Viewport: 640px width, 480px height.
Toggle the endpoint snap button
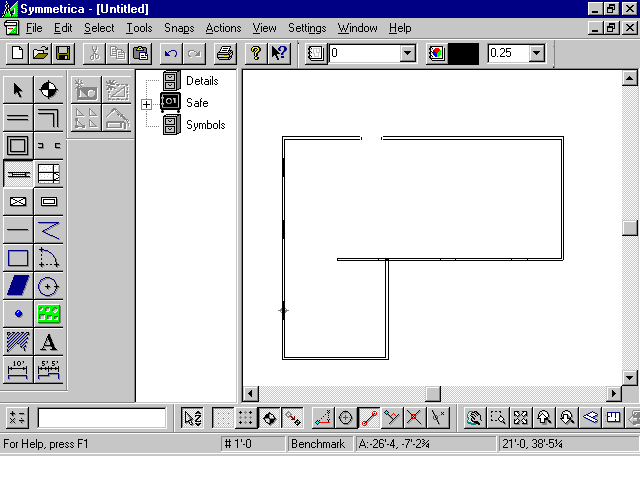click(369, 418)
